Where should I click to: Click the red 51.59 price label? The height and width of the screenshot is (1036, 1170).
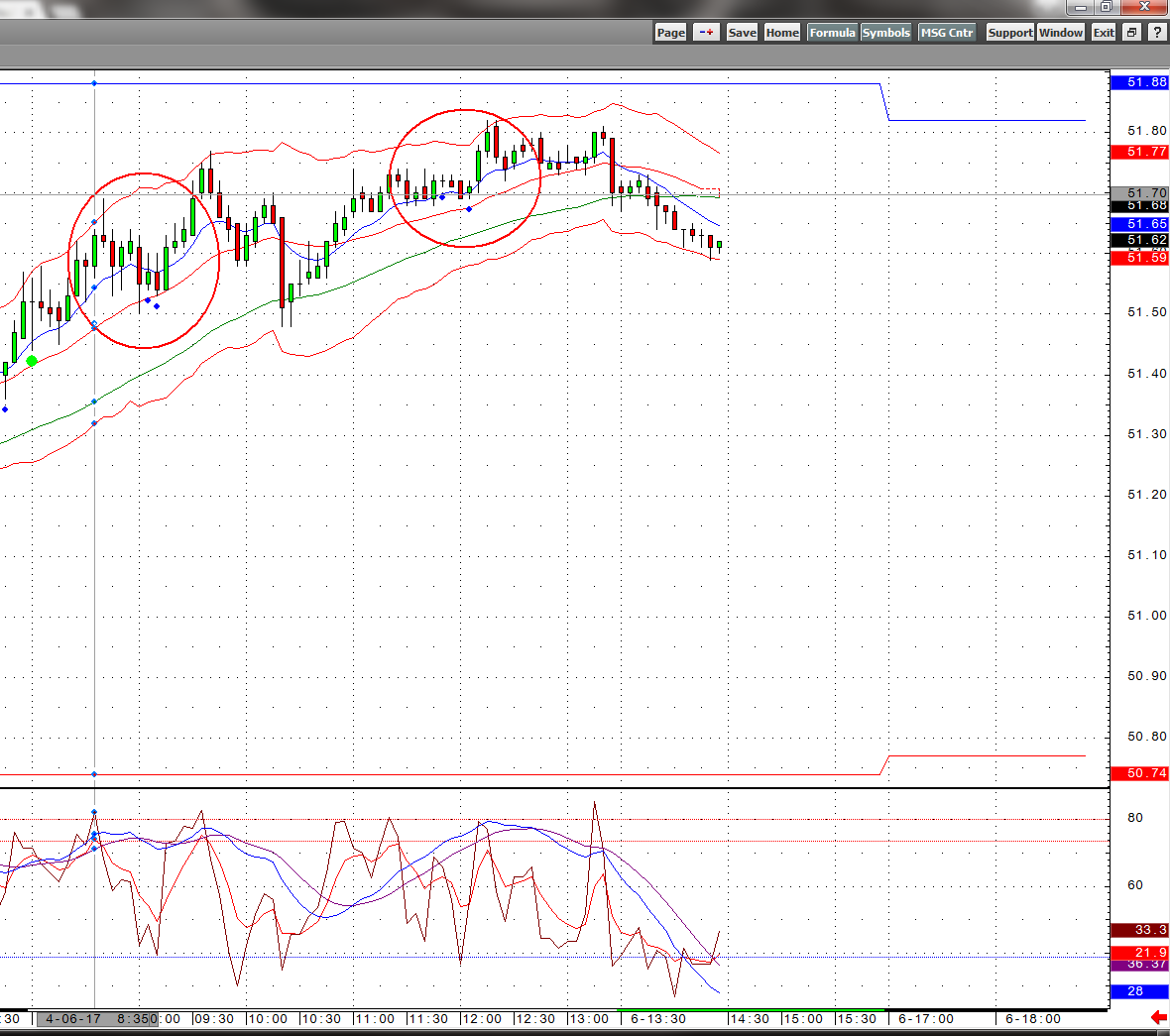[1139, 258]
